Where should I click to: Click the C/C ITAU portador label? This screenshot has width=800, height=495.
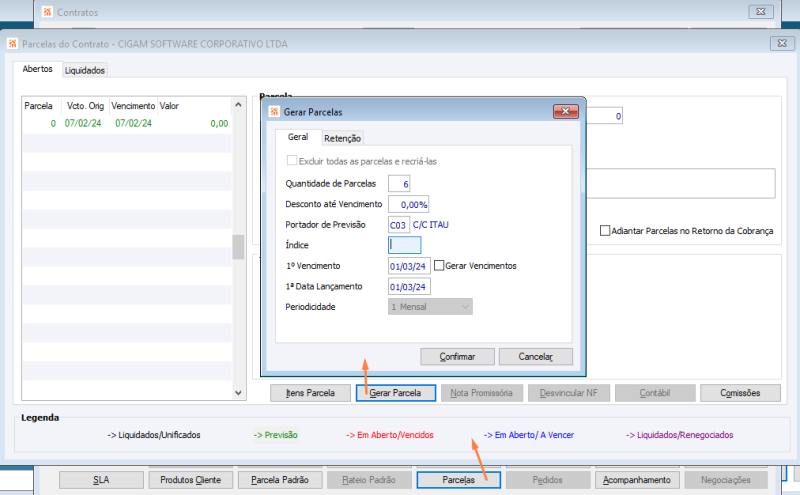431,225
